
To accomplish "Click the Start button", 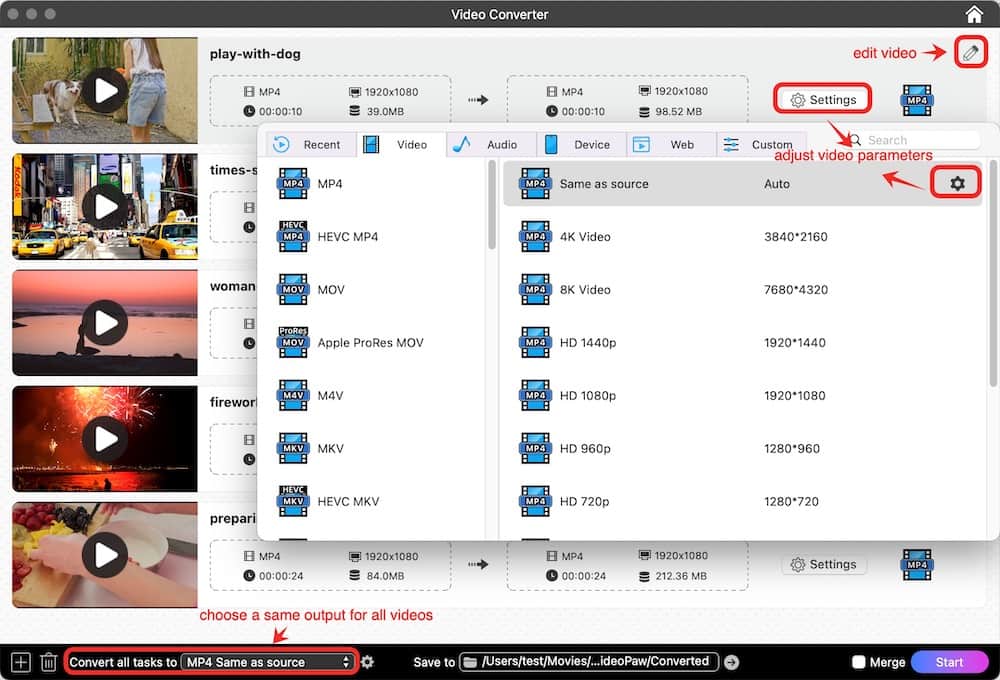I will pos(949,662).
